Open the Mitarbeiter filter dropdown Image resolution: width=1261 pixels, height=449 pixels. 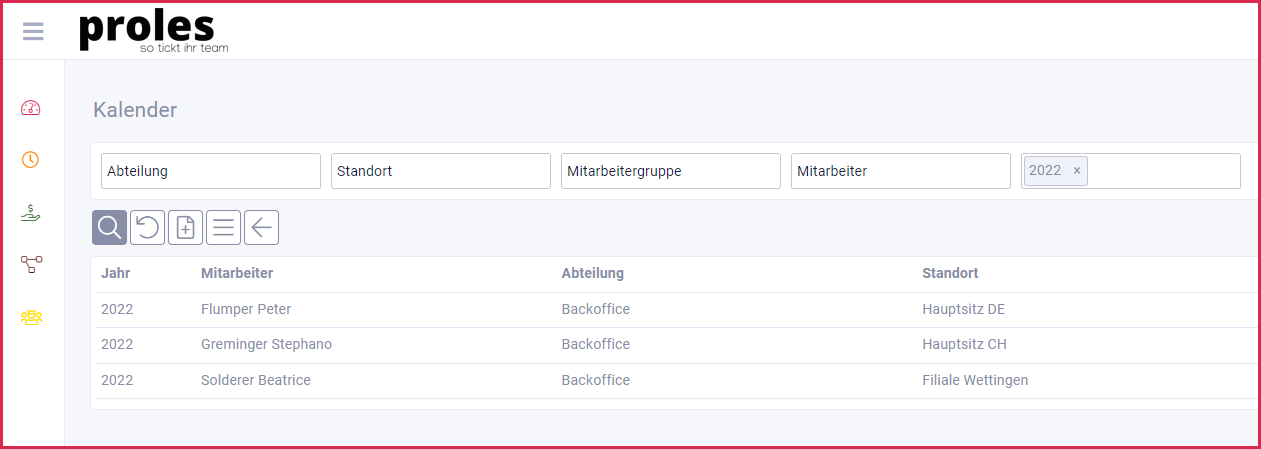pos(900,171)
